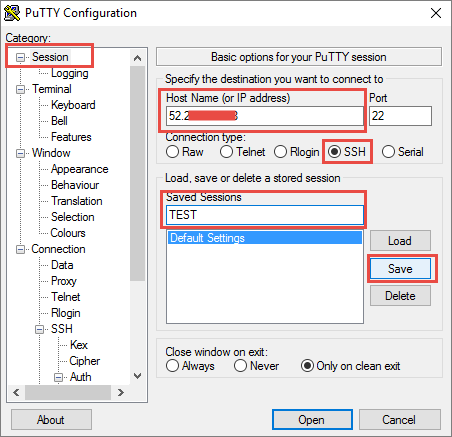The image size is (452, 437).
Task: Close the PuTTY Configuration window
Action: [x=436, y=13]
